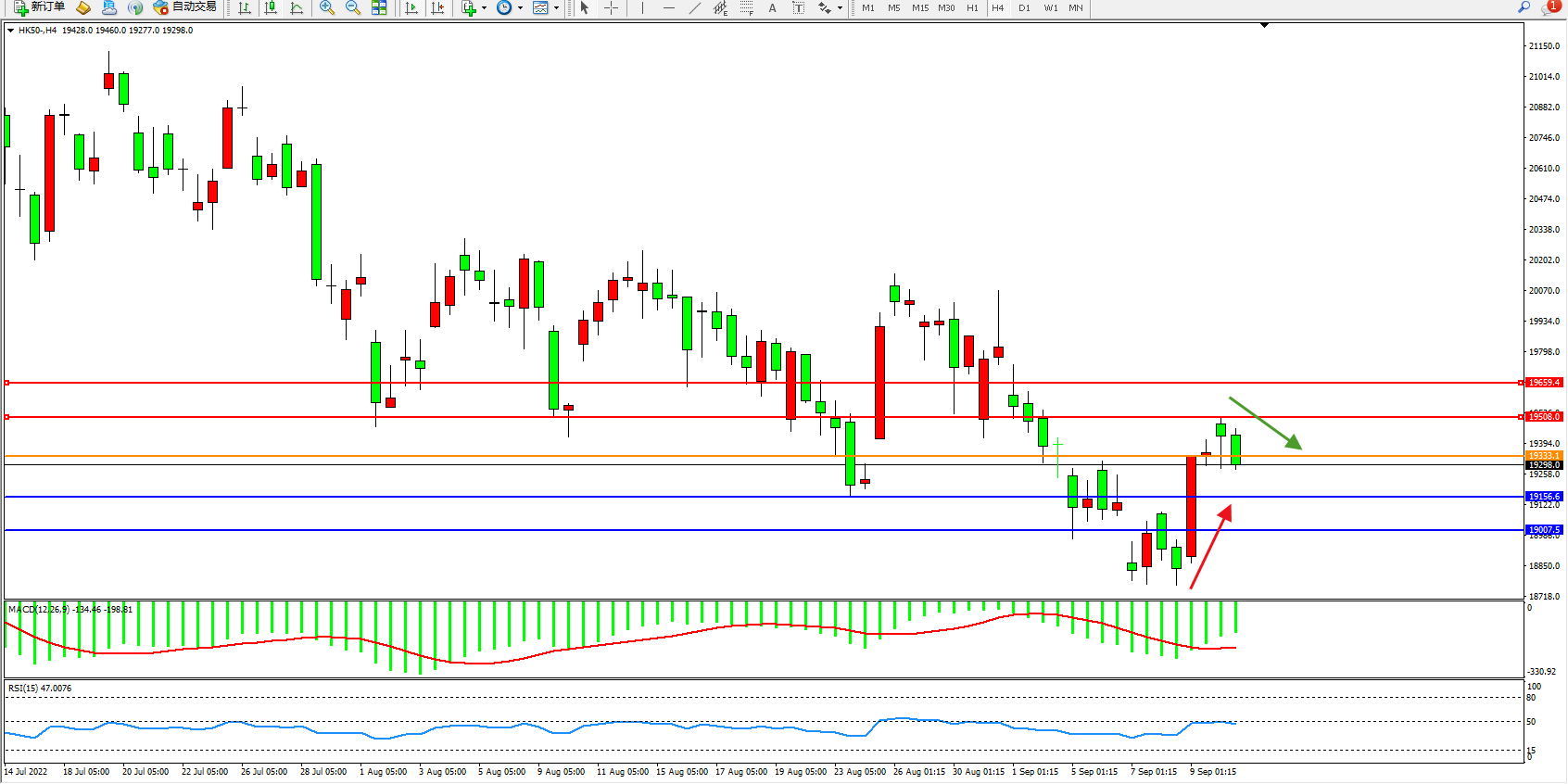Toggle AutoTrading (自动交易) button
Image resolution: width=1568 pixels, height=784 pixels.
pyautogui.click(x=185, y=7)
